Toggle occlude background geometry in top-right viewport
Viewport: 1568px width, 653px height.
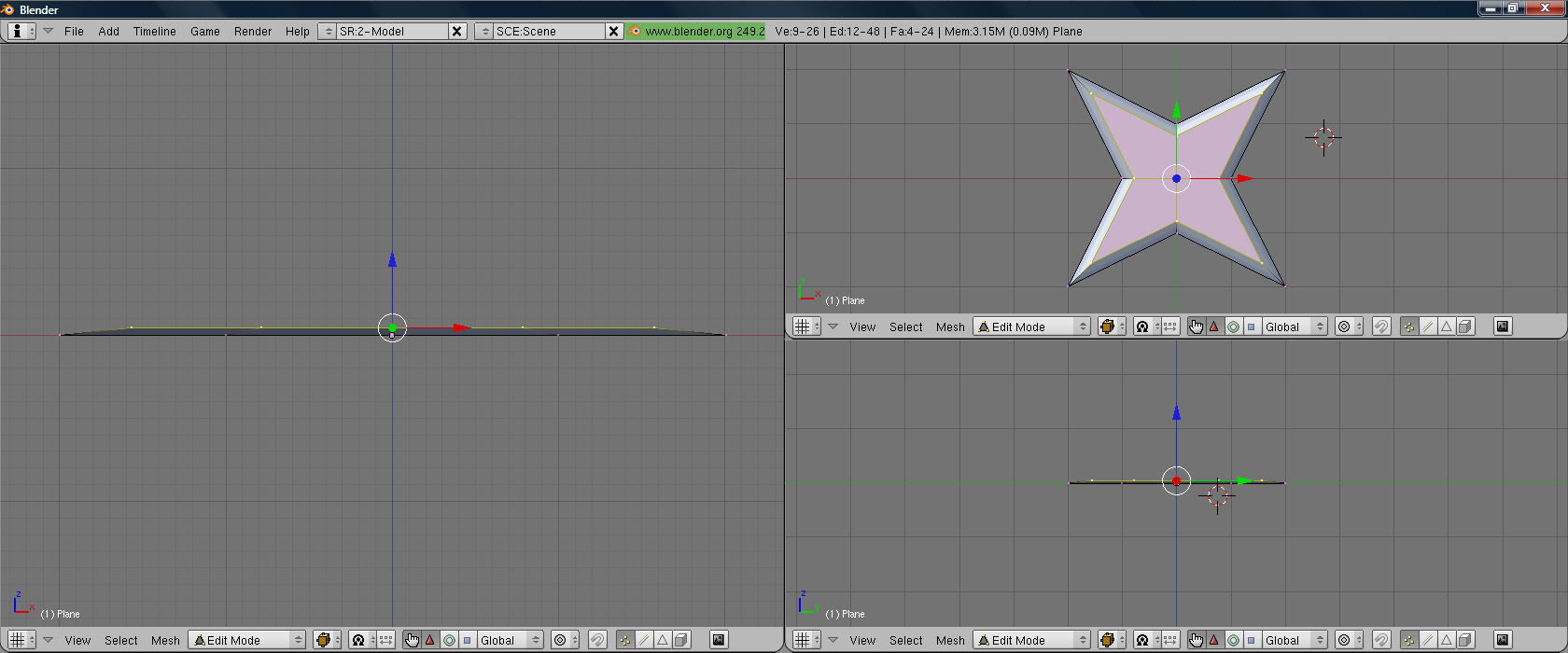pyautogui.click(x=1465, y=326)
